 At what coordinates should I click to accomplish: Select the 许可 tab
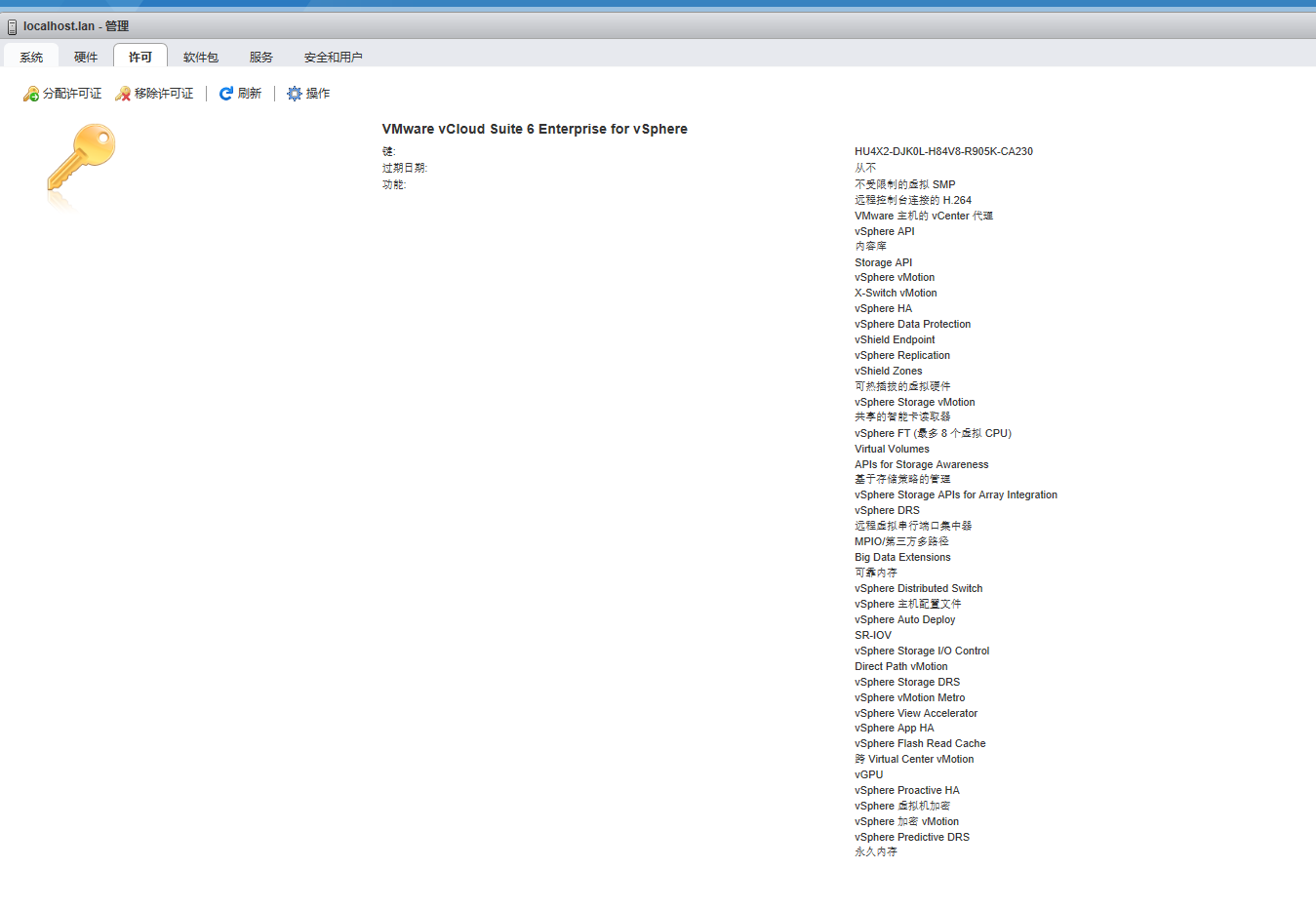(x=140, y=57)
